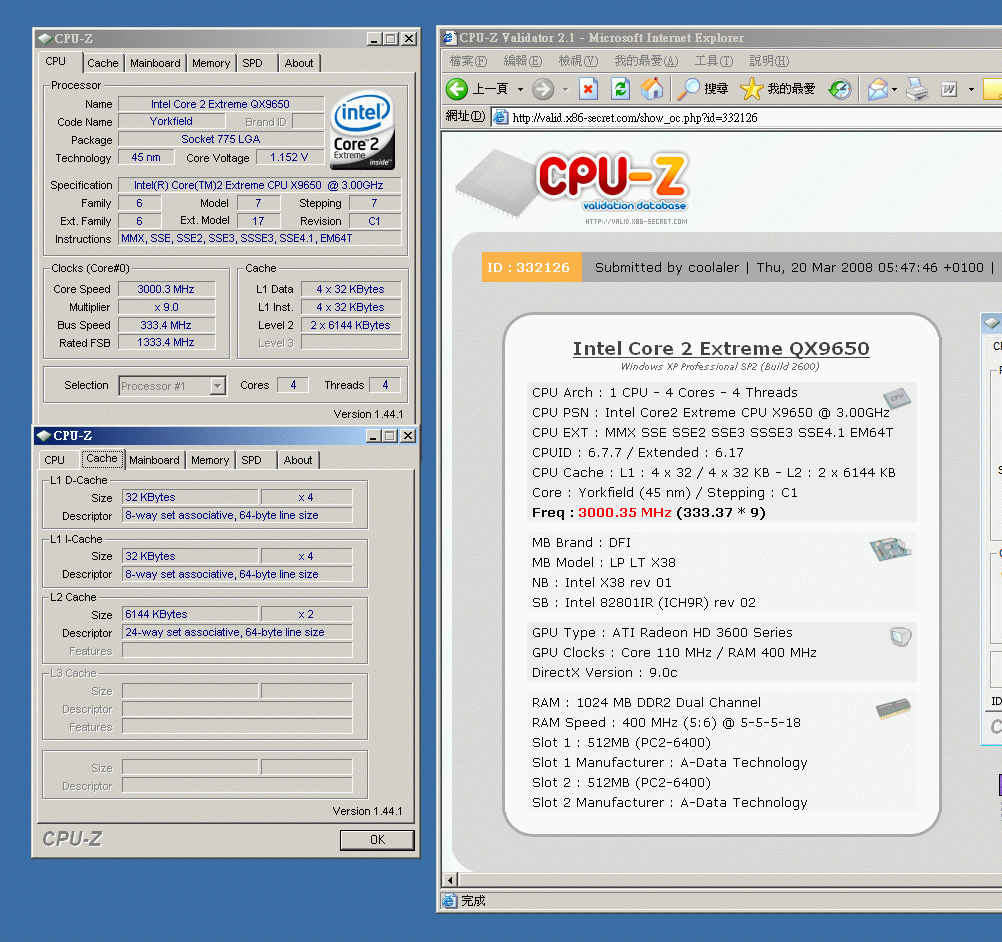Viewport: 1002px width, 942px height.
Task: Click the Mail envelope toolbar icon
Action: [x=878, y=89]
